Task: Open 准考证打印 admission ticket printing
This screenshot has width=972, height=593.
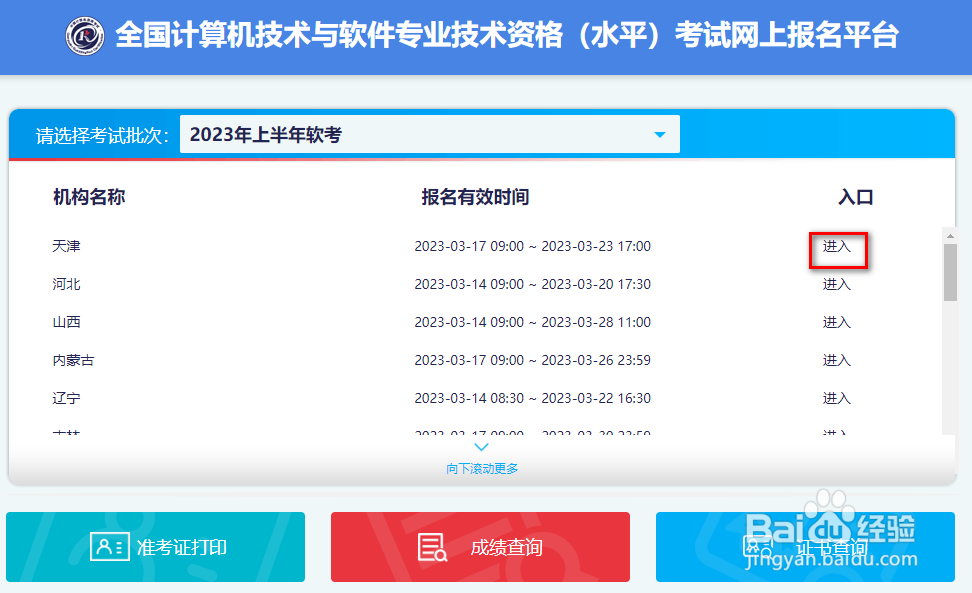Action: coord(156,547)
